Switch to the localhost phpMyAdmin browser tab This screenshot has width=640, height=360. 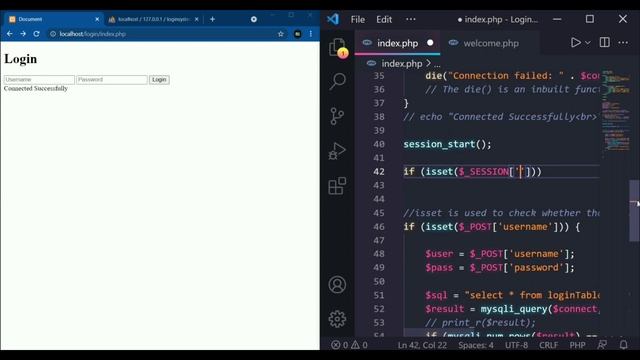[x=153, y=19]
